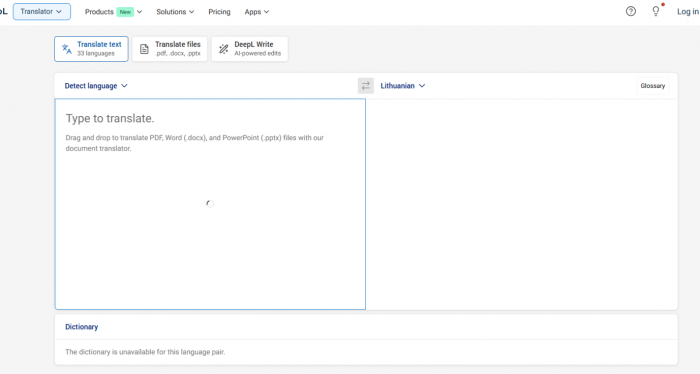
Task: Switch to the DeepL Write tab
Action: [x=250, y=49]
